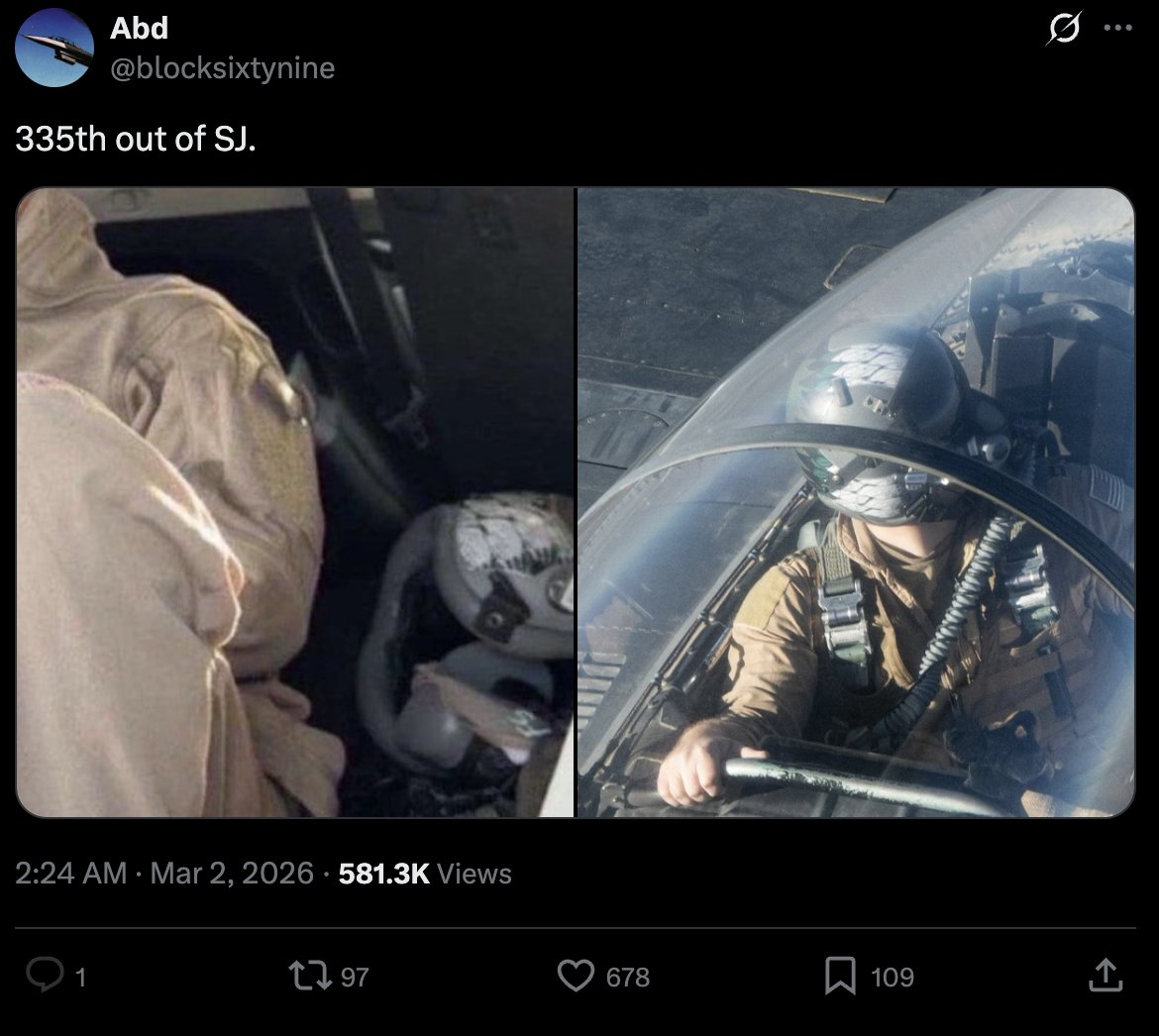Open left photo of helmet in cockpit
Viewport: 1159px width, 1036px height.
pyautogui.click(x=295, y=502)
